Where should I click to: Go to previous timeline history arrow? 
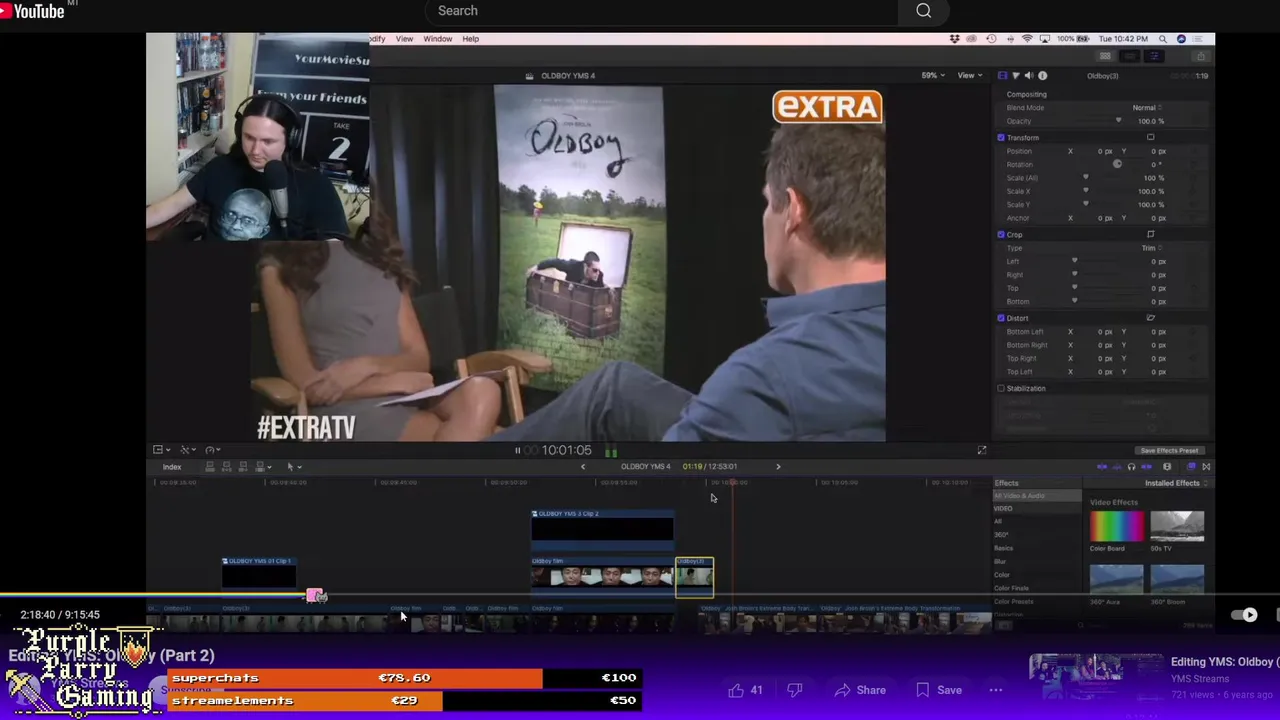583,467
